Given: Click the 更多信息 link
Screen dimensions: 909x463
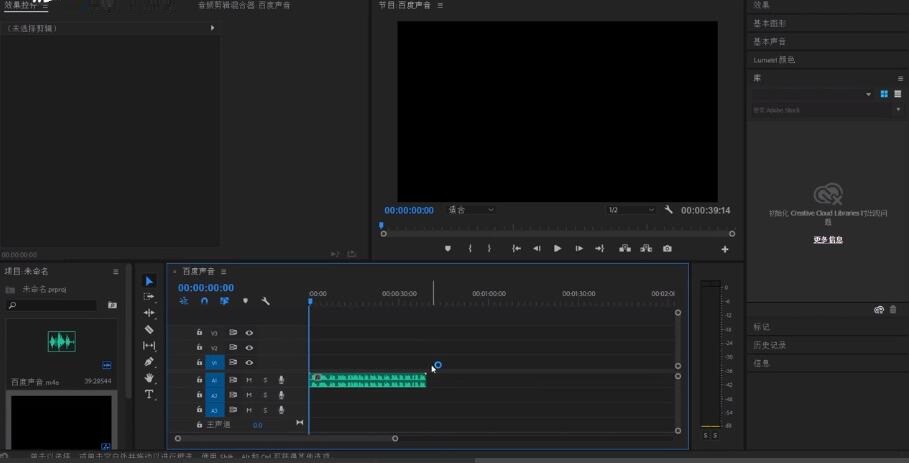Looking at the screenshot, I should coord(828,240).
